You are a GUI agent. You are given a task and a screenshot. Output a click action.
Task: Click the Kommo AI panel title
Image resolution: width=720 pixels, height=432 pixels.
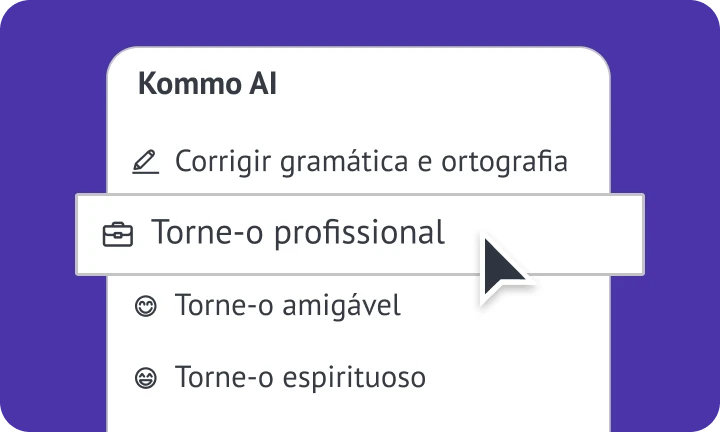[207, 84]
